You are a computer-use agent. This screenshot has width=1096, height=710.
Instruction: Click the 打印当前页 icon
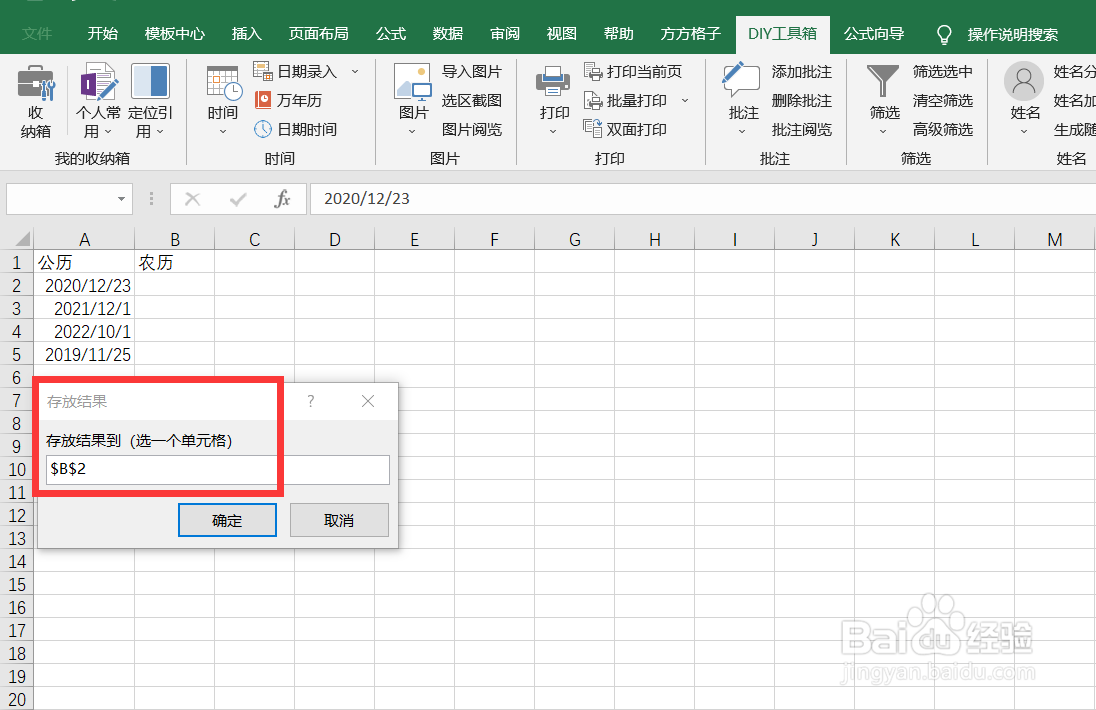click(x=593, y=71)
